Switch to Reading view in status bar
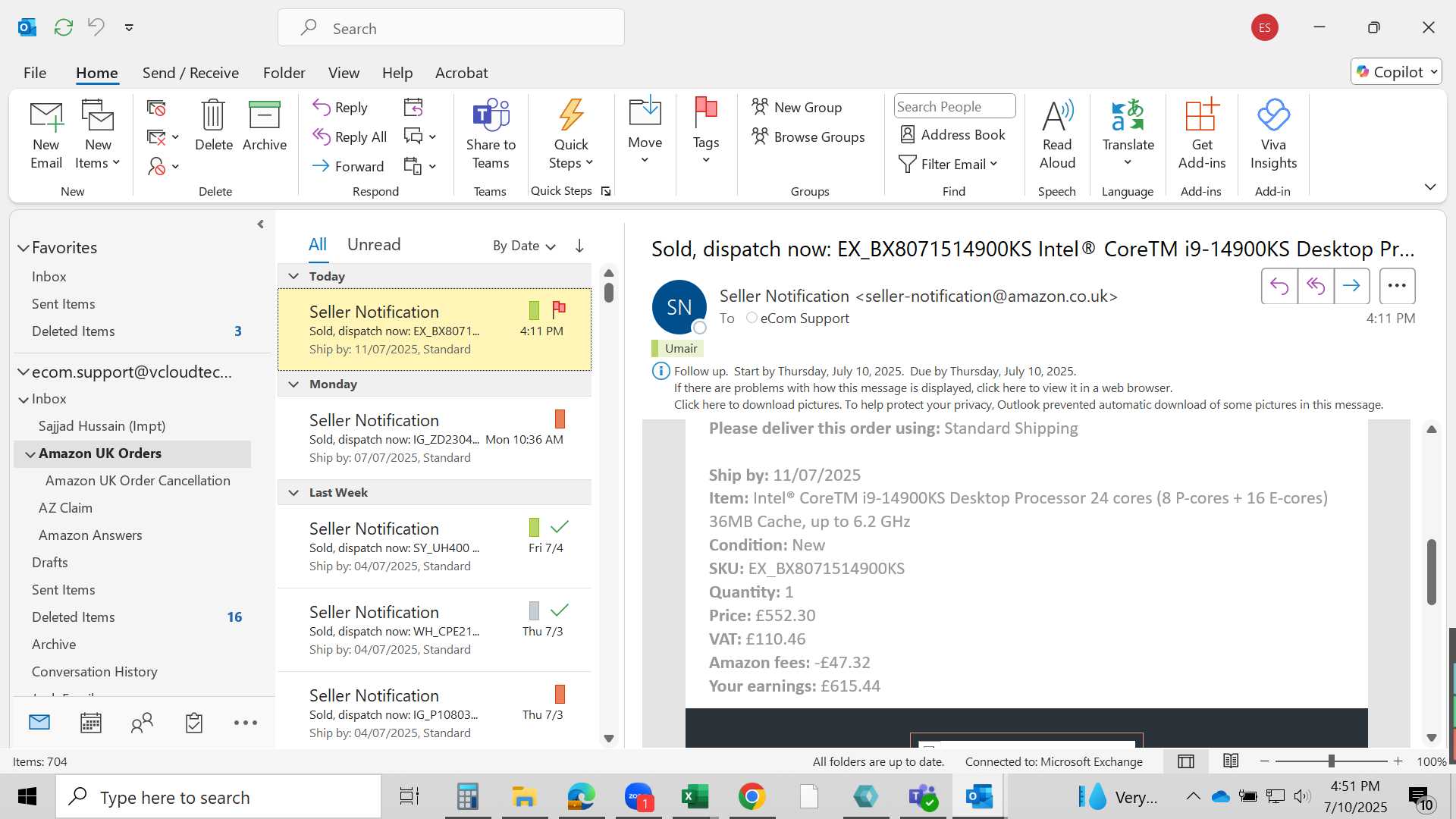This screenshot has width=1456, height=819. (1231, 761)
